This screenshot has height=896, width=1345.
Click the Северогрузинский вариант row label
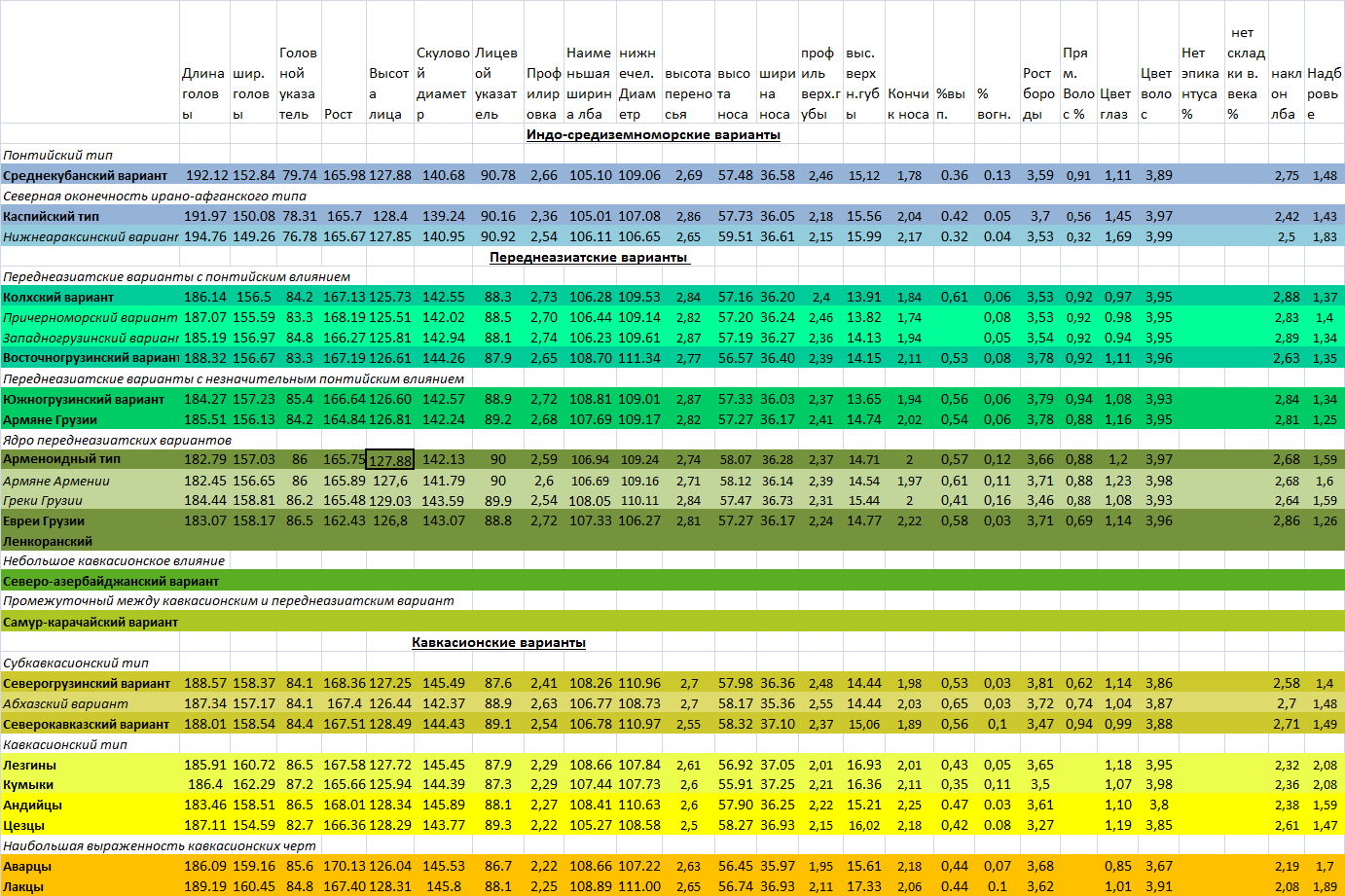point(87,683)
